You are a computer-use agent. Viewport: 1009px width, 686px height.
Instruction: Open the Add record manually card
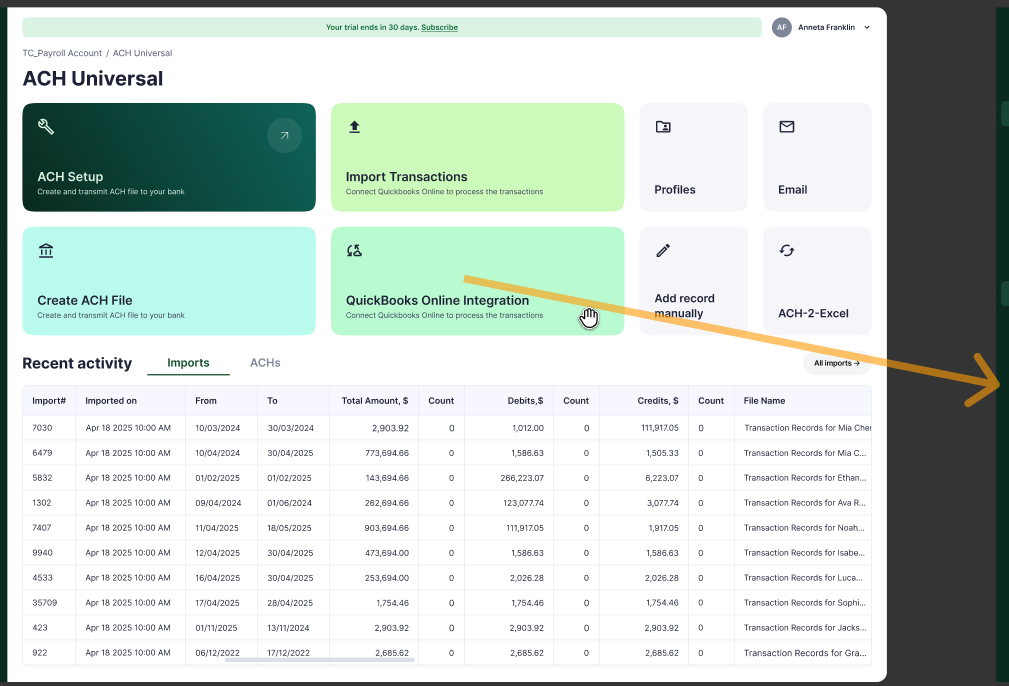coord(694,281)
